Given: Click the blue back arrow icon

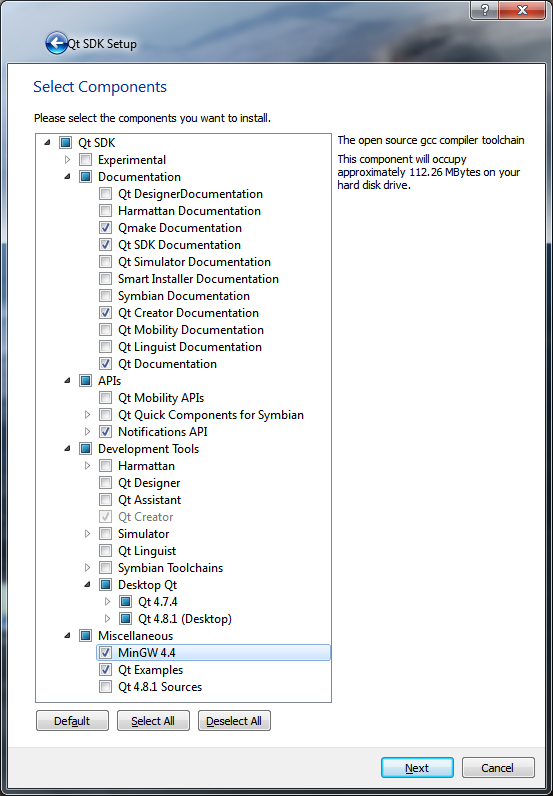Looking at the screenshot, I should [x=56, y=44].
